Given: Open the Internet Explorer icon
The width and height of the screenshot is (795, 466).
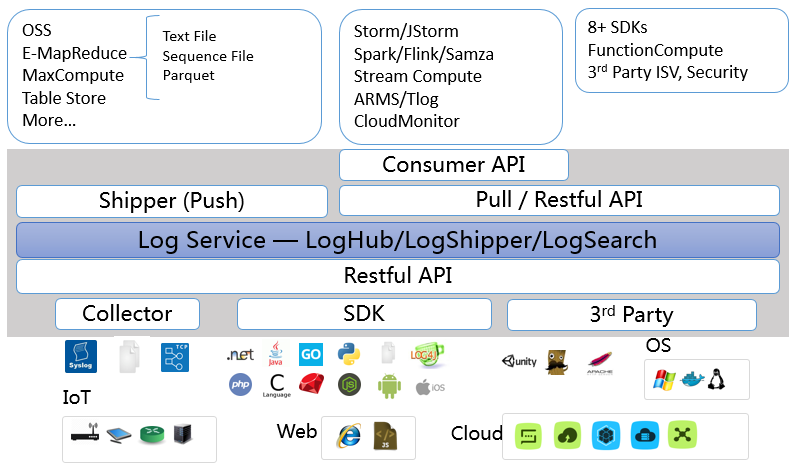Looking at the screenshot, I should pos(349,436).
